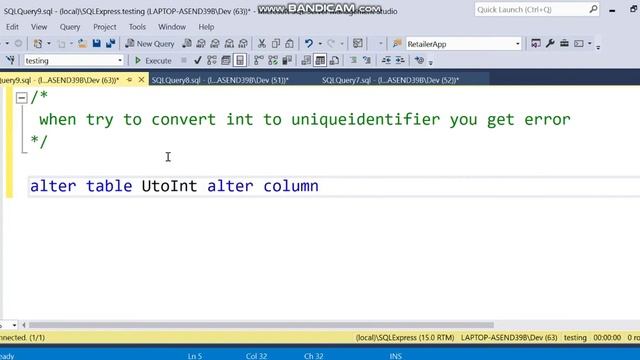Display the Estimated Execution Plan
Viewport: 640px width, 360px height.
pos(211,60)
